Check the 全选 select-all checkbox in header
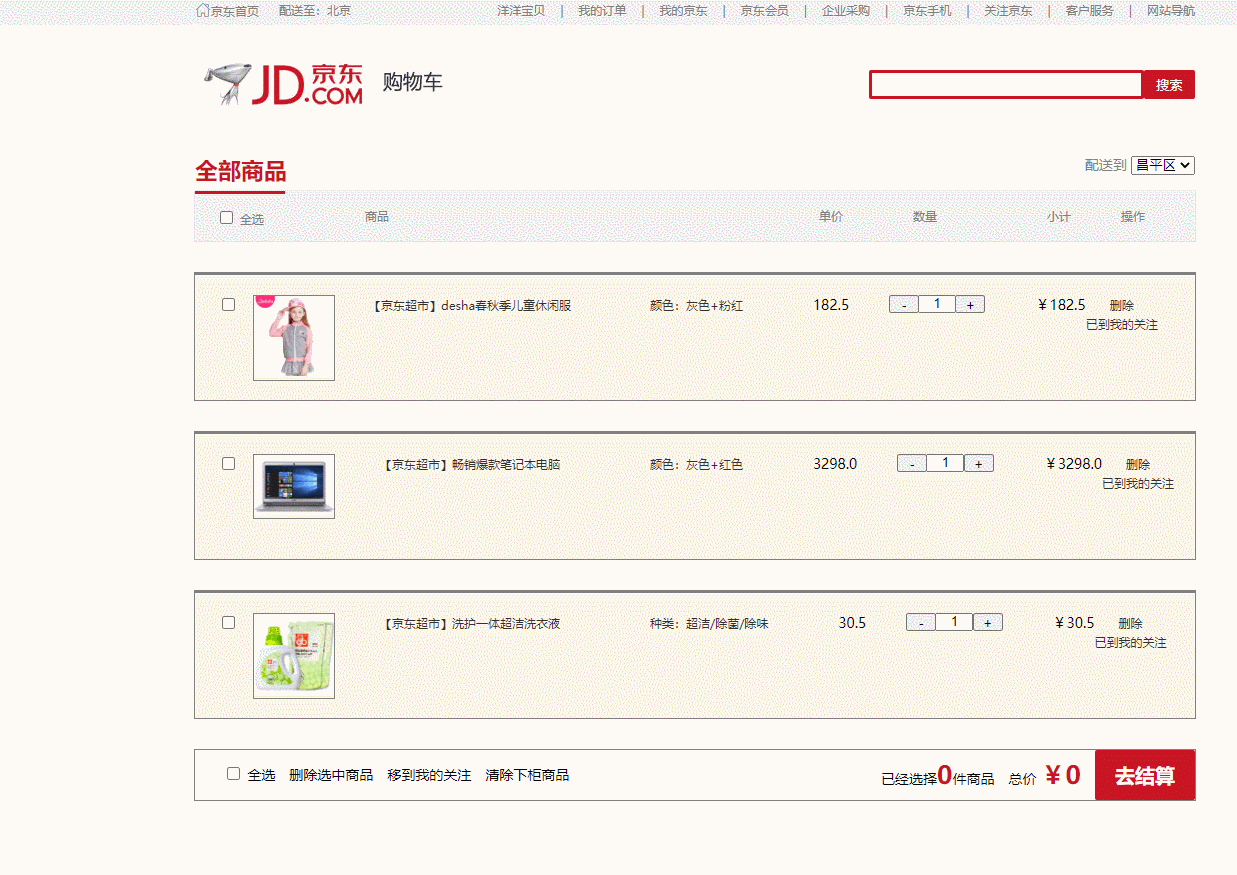Screen dimensions: 1237x875 pos(226,216)
